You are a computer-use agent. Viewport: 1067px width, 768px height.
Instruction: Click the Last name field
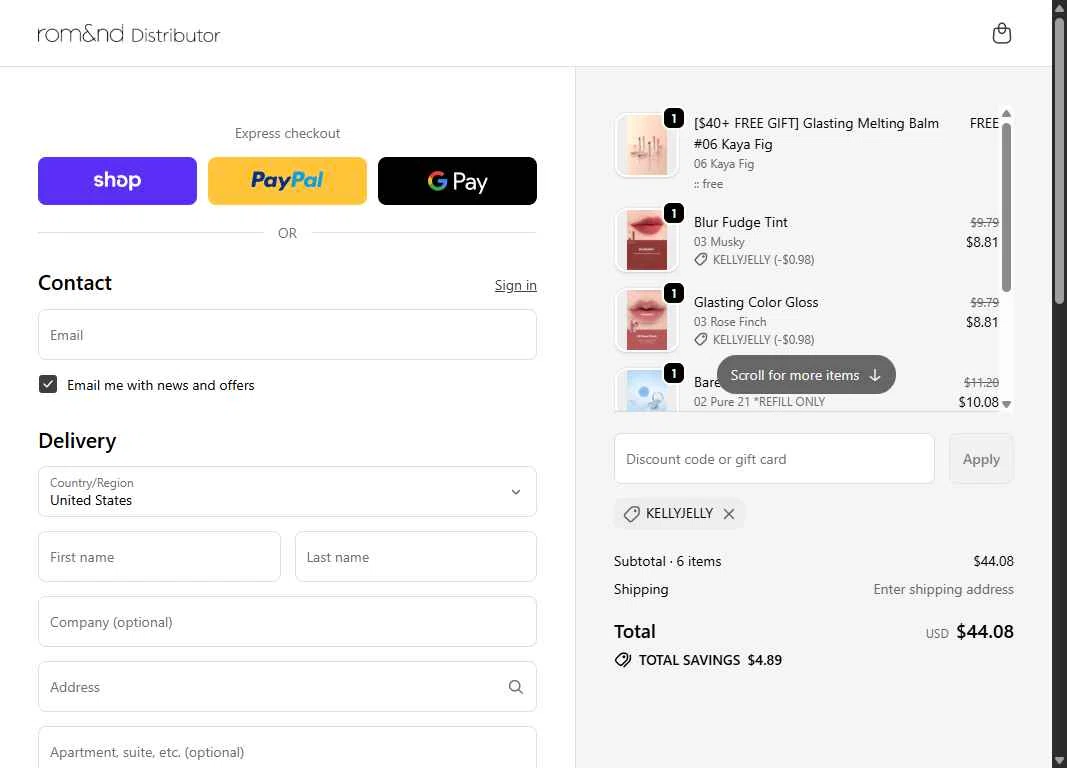[416, 556]
